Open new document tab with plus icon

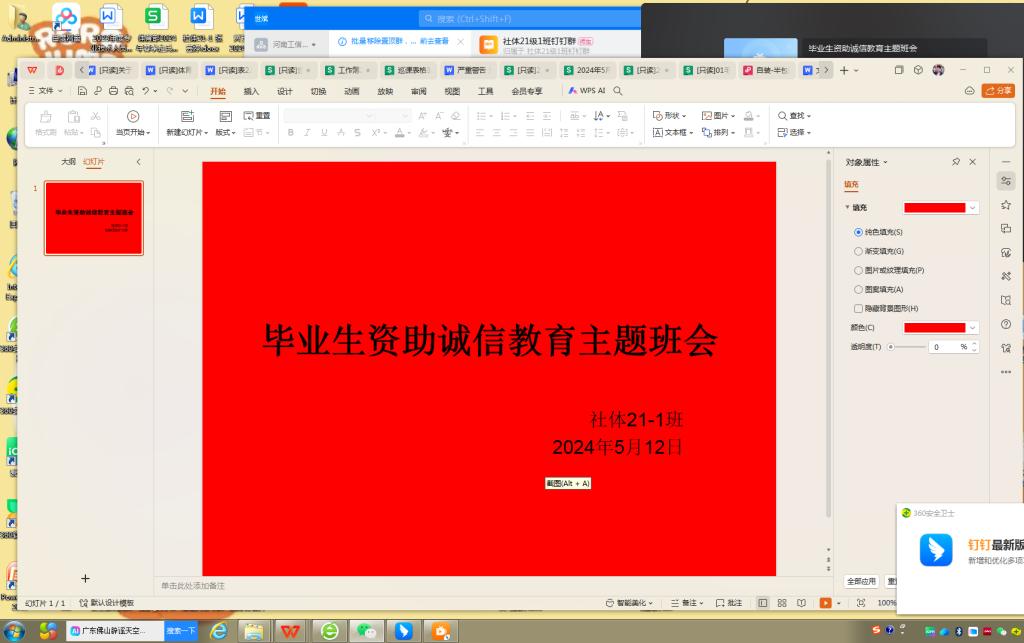coord(844,71)
